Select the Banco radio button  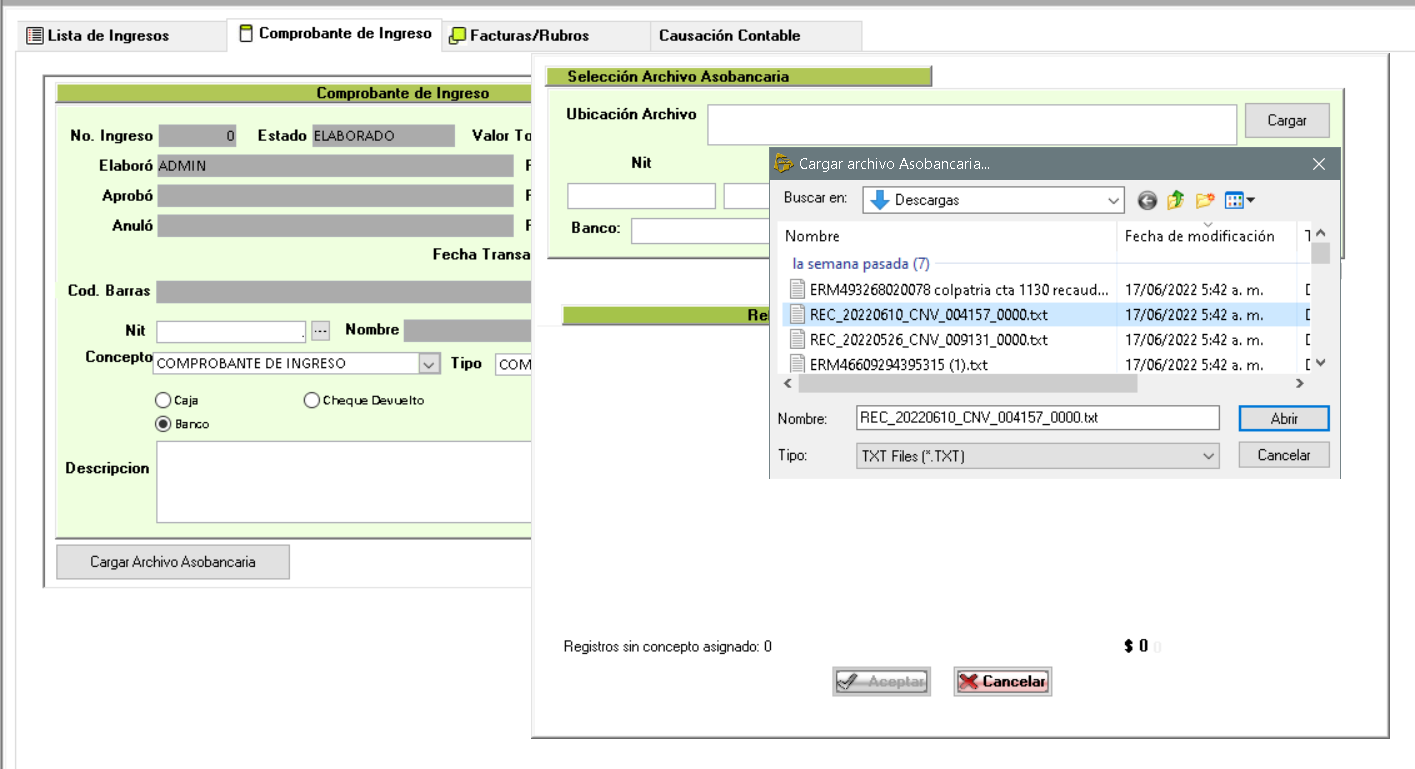click(x=163, y=424)
